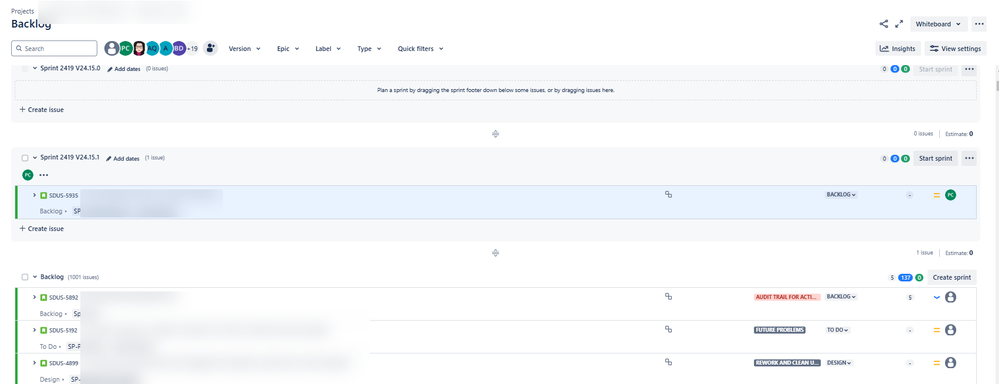Add dates to Sprint 2419 V24.15.0

tap(124, 69)
